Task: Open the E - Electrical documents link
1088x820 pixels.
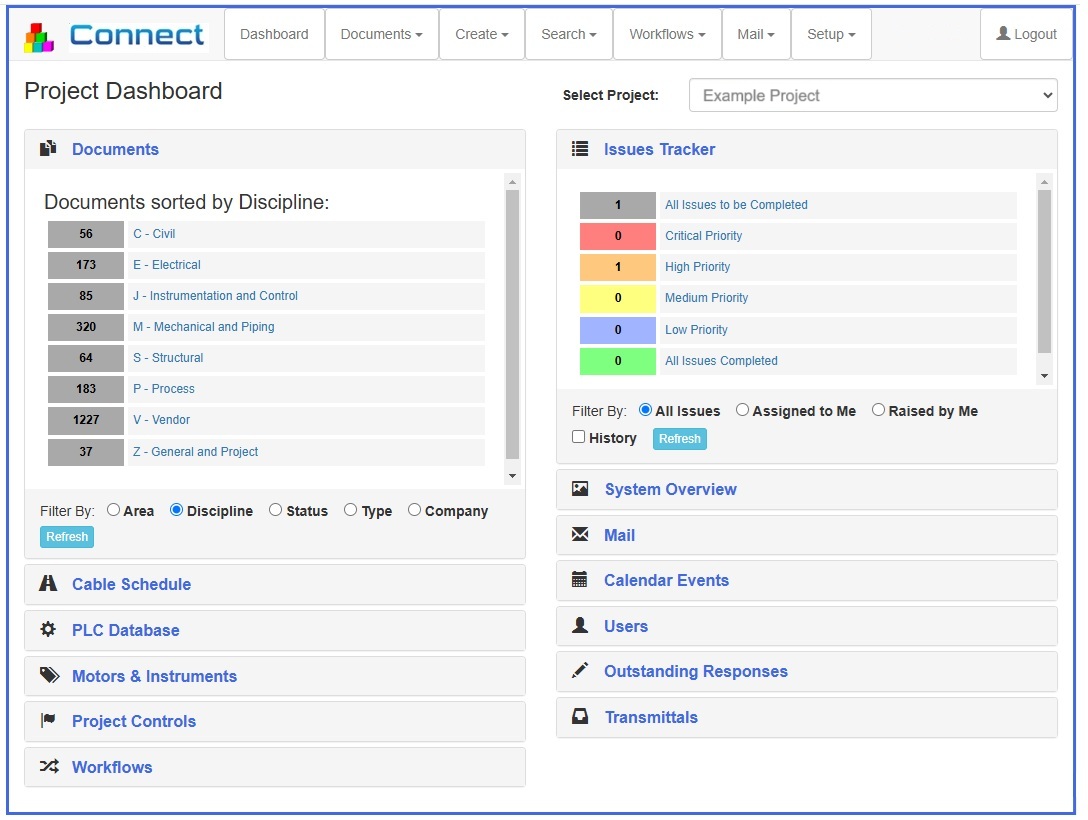Action: pyautogui.click(x=167, y=264)
